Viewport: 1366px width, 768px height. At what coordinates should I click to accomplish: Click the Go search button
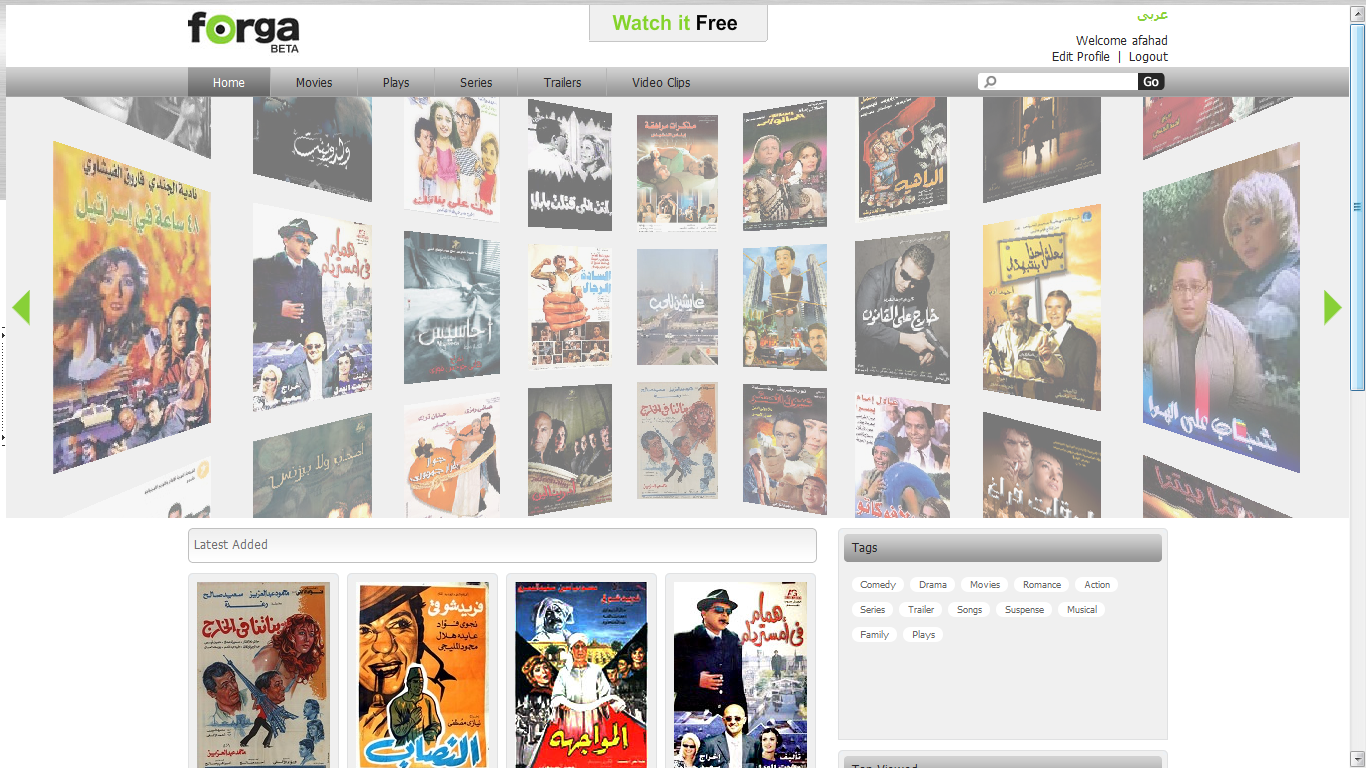pos(1151,82)
